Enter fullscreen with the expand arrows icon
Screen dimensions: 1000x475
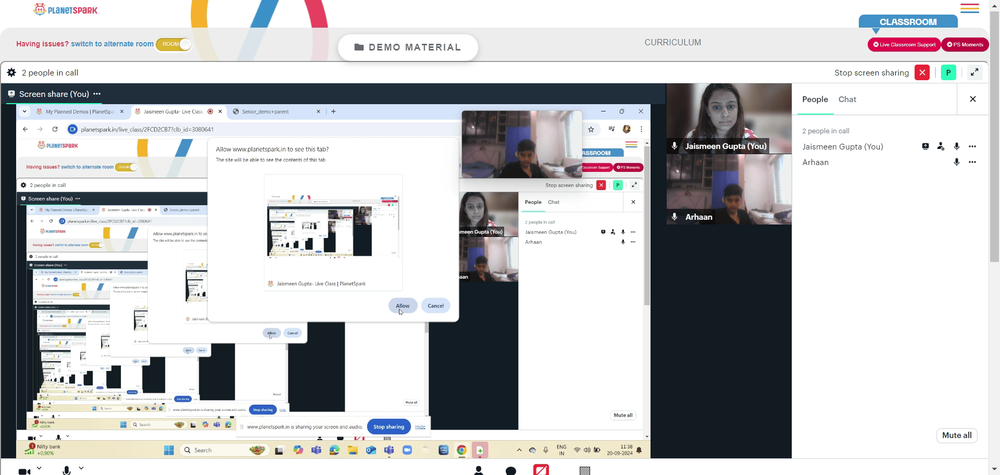(974, 73)
